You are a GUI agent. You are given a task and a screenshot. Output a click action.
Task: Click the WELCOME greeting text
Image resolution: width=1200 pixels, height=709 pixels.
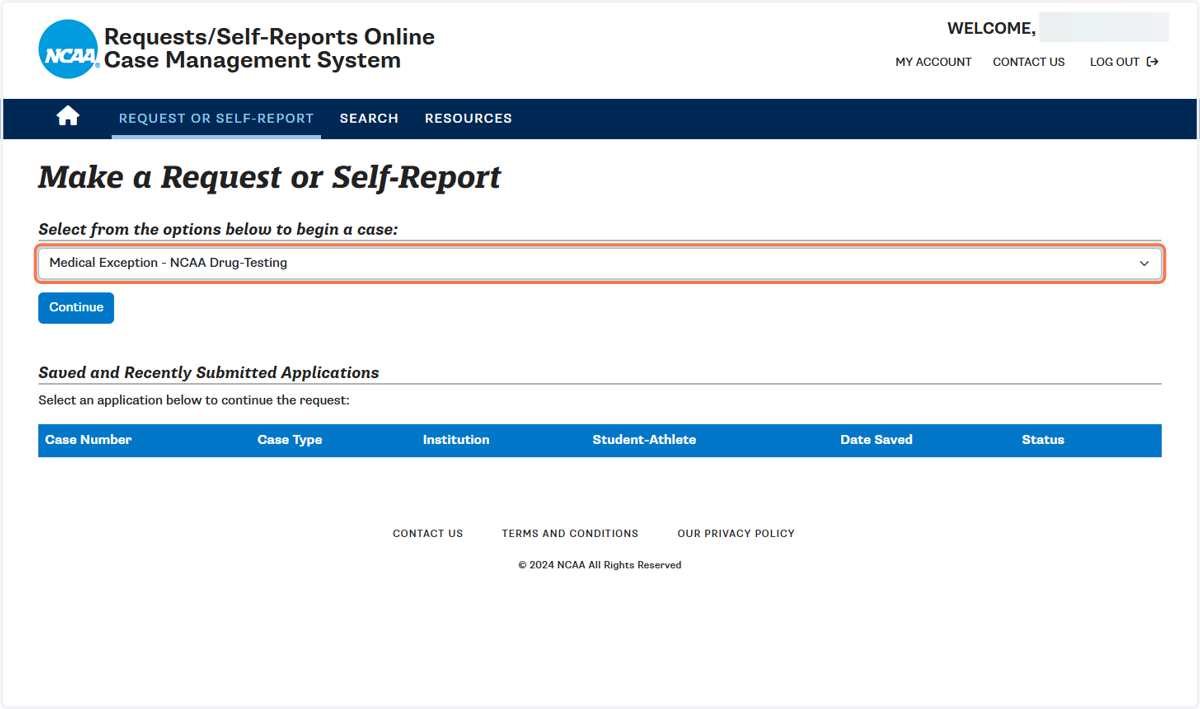pyautogui.click(x=991, y=29)
